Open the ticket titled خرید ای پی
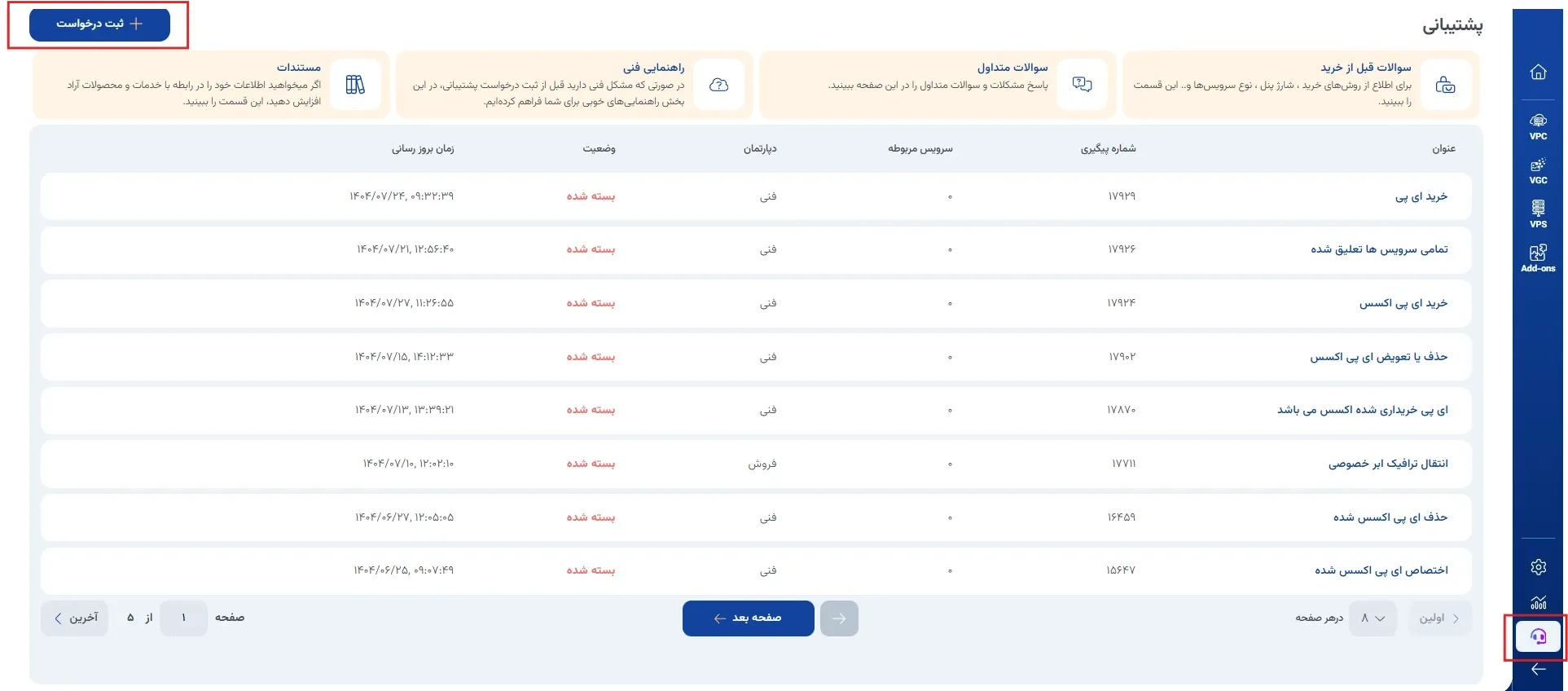Viewport: 1568px width, 691px height. click(1421, 196)
